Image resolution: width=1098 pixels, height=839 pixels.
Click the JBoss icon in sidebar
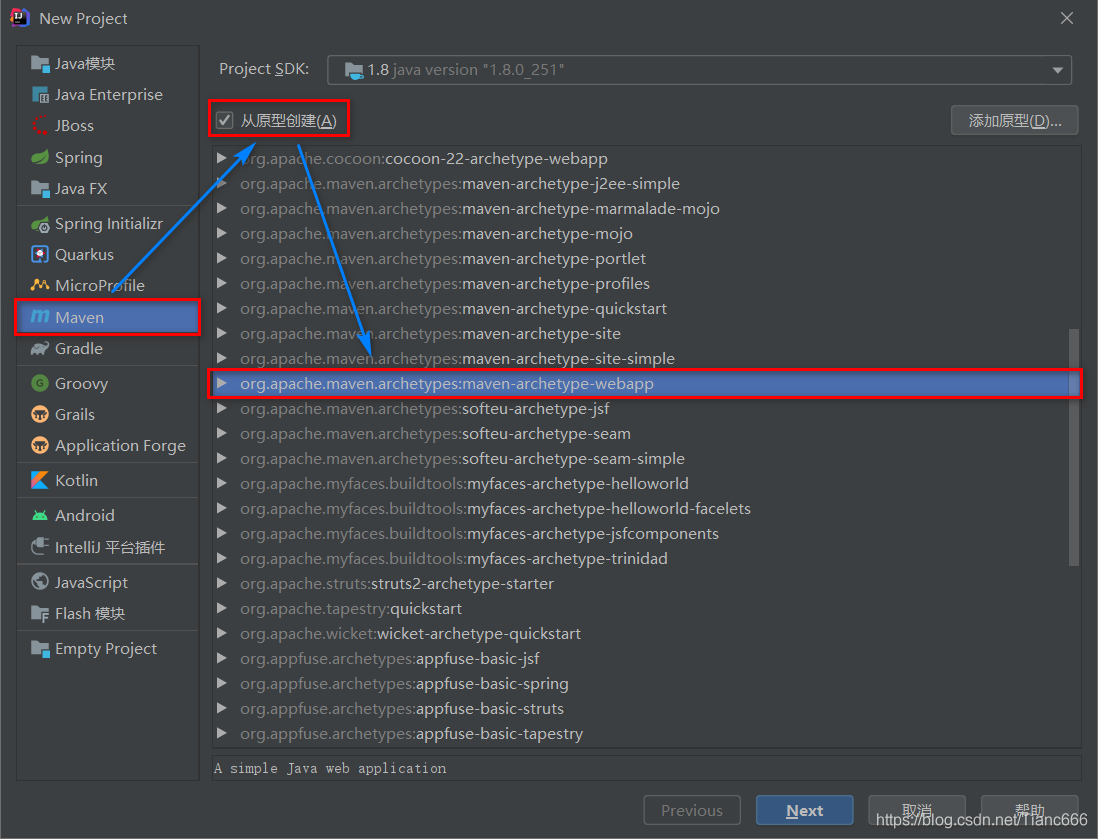[x=40, y=125]
